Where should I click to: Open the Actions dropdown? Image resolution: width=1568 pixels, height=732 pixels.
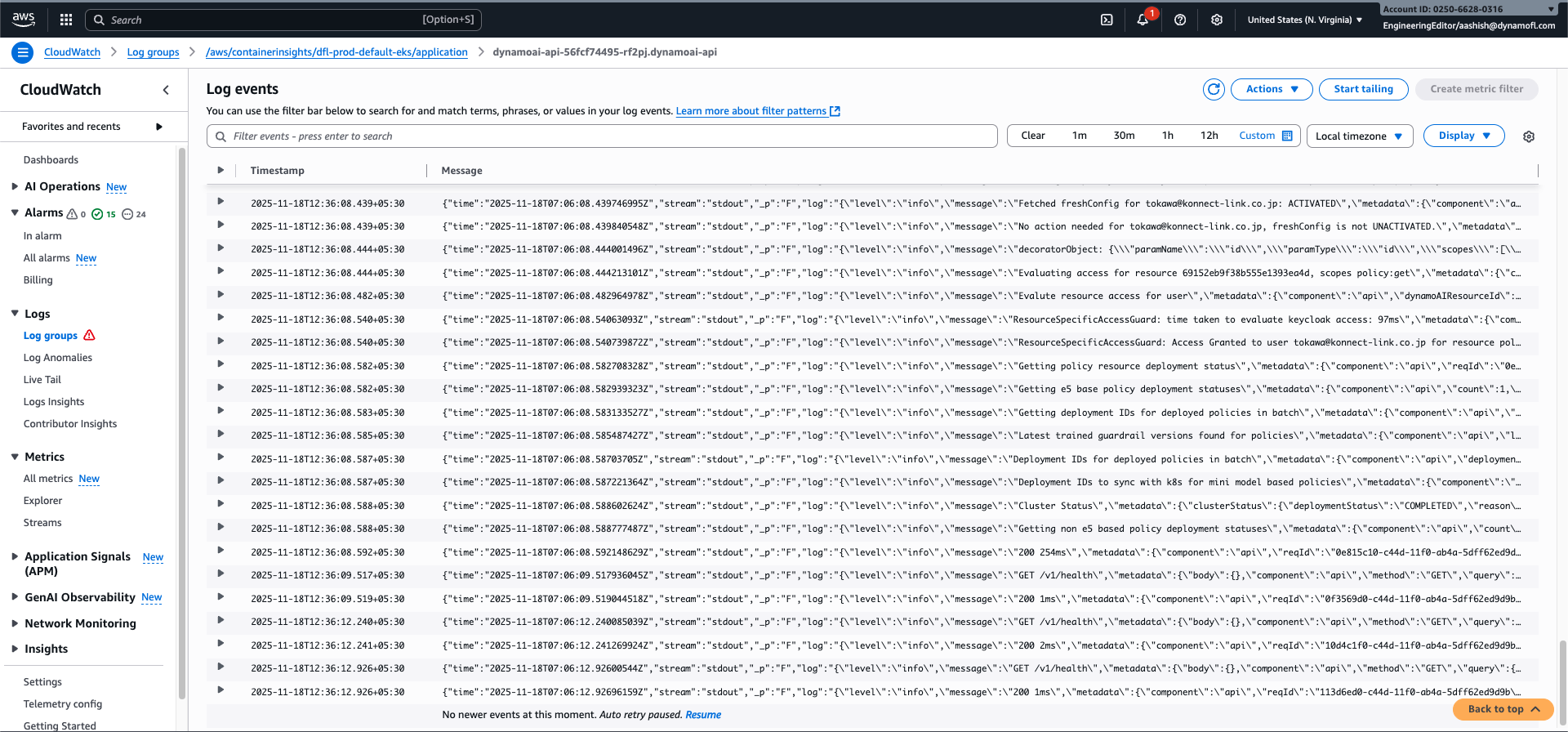pyautogui.click(x=1272, y=89)
